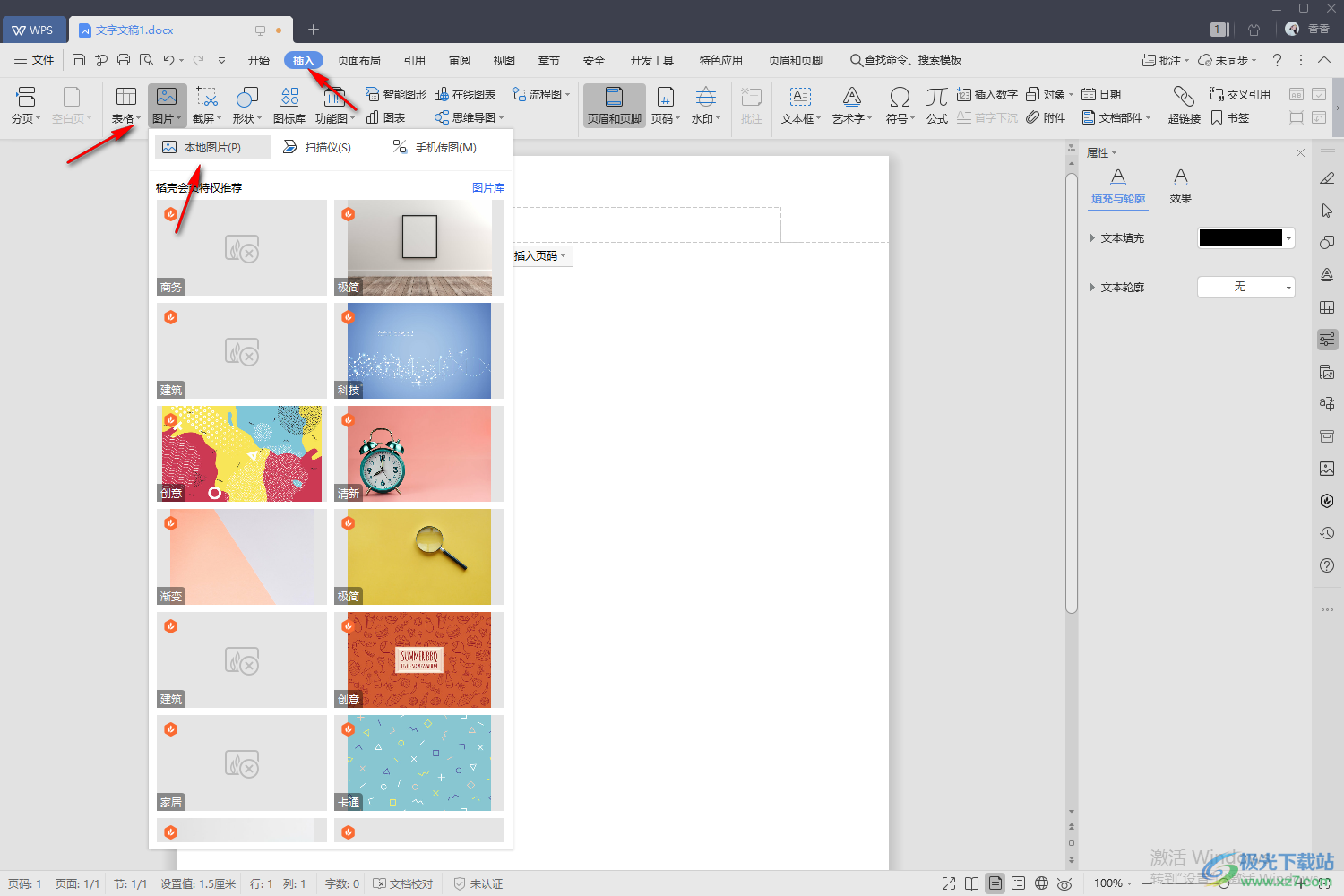The image size is (1344, 896).
Task: Switch to web layout view in status bar
Action: (1041, 883)
